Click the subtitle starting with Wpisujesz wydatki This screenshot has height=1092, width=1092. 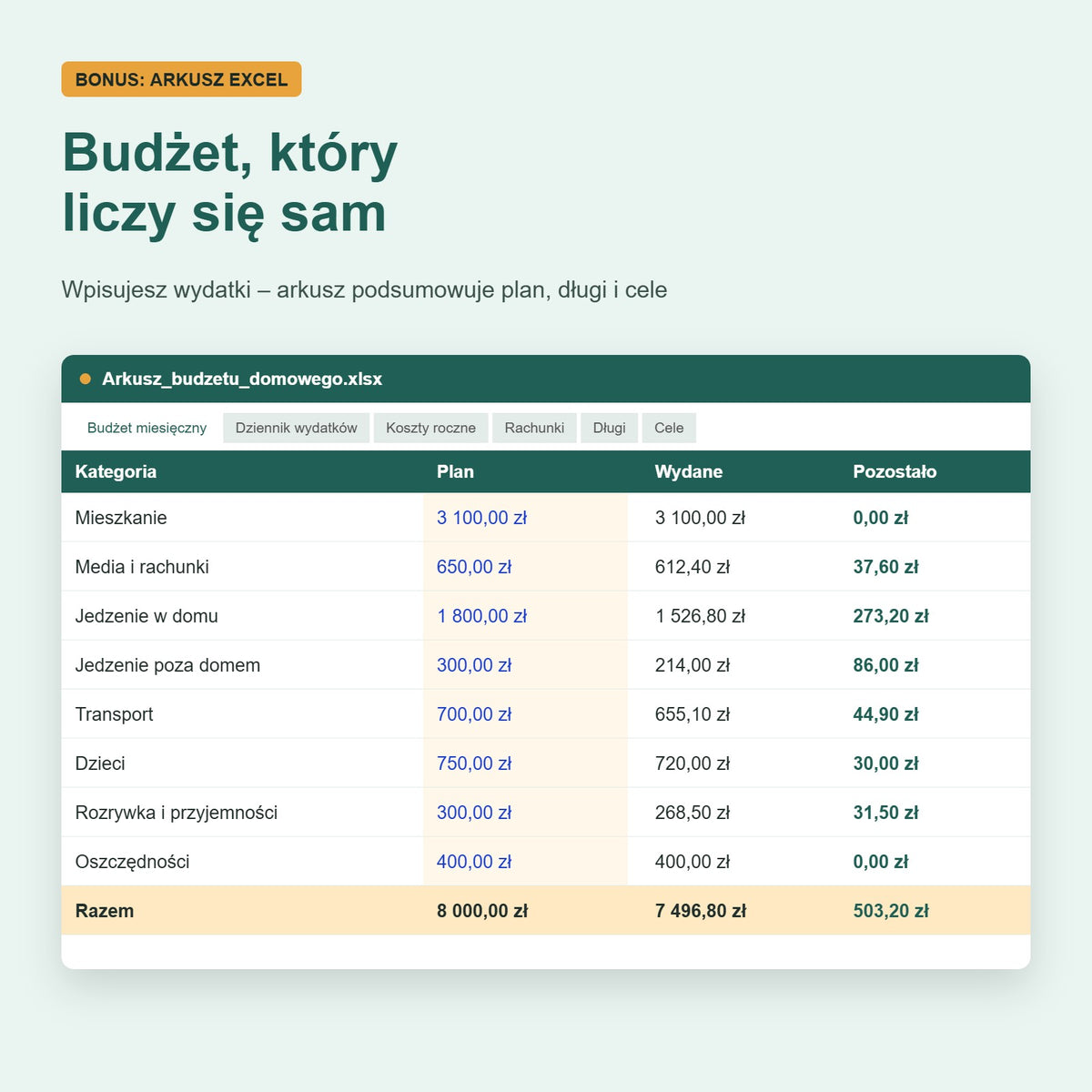[x=364, y=289]
